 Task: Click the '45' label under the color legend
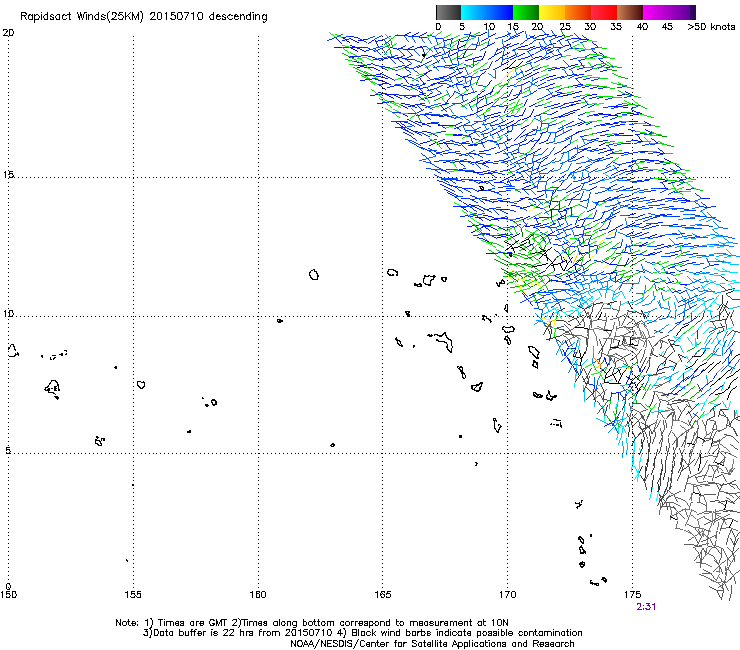coord(667,27)
